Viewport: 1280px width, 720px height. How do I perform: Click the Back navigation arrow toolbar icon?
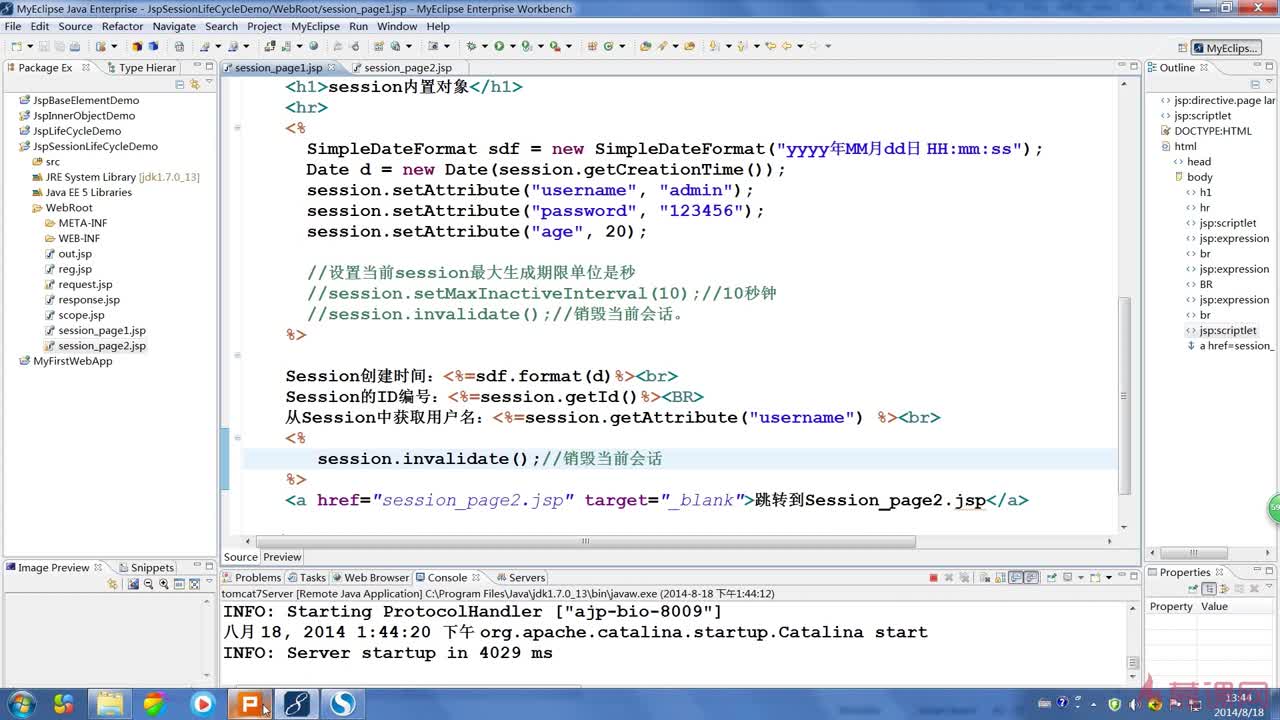tap(785, 46)
